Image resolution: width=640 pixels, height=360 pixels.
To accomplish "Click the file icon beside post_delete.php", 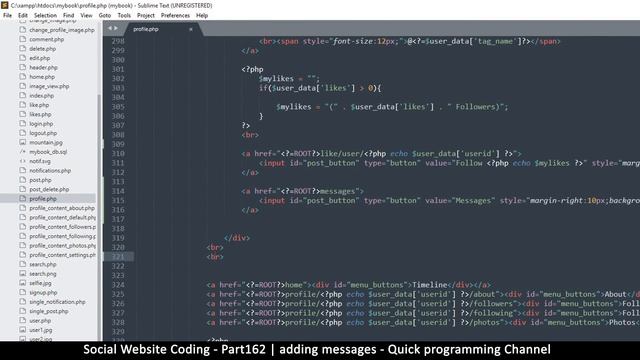I will 23,189.
